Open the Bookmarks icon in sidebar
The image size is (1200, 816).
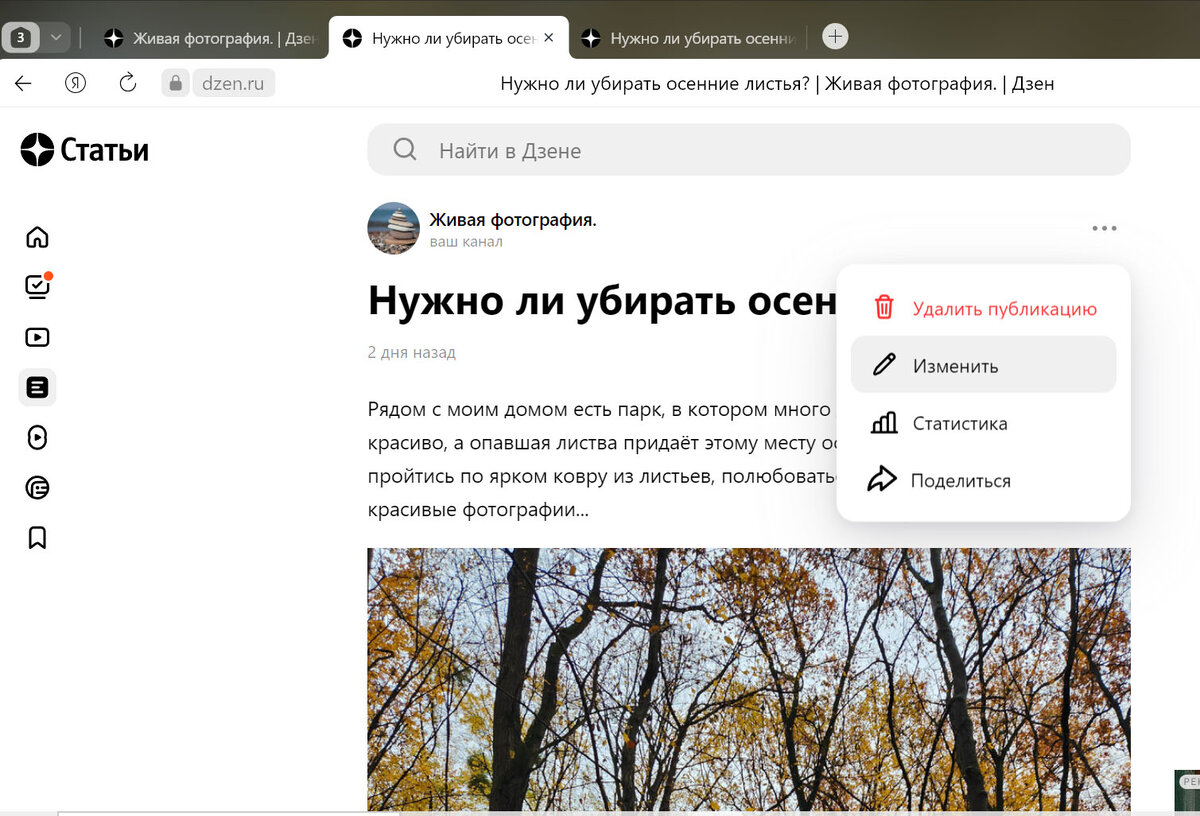[37, 538]
